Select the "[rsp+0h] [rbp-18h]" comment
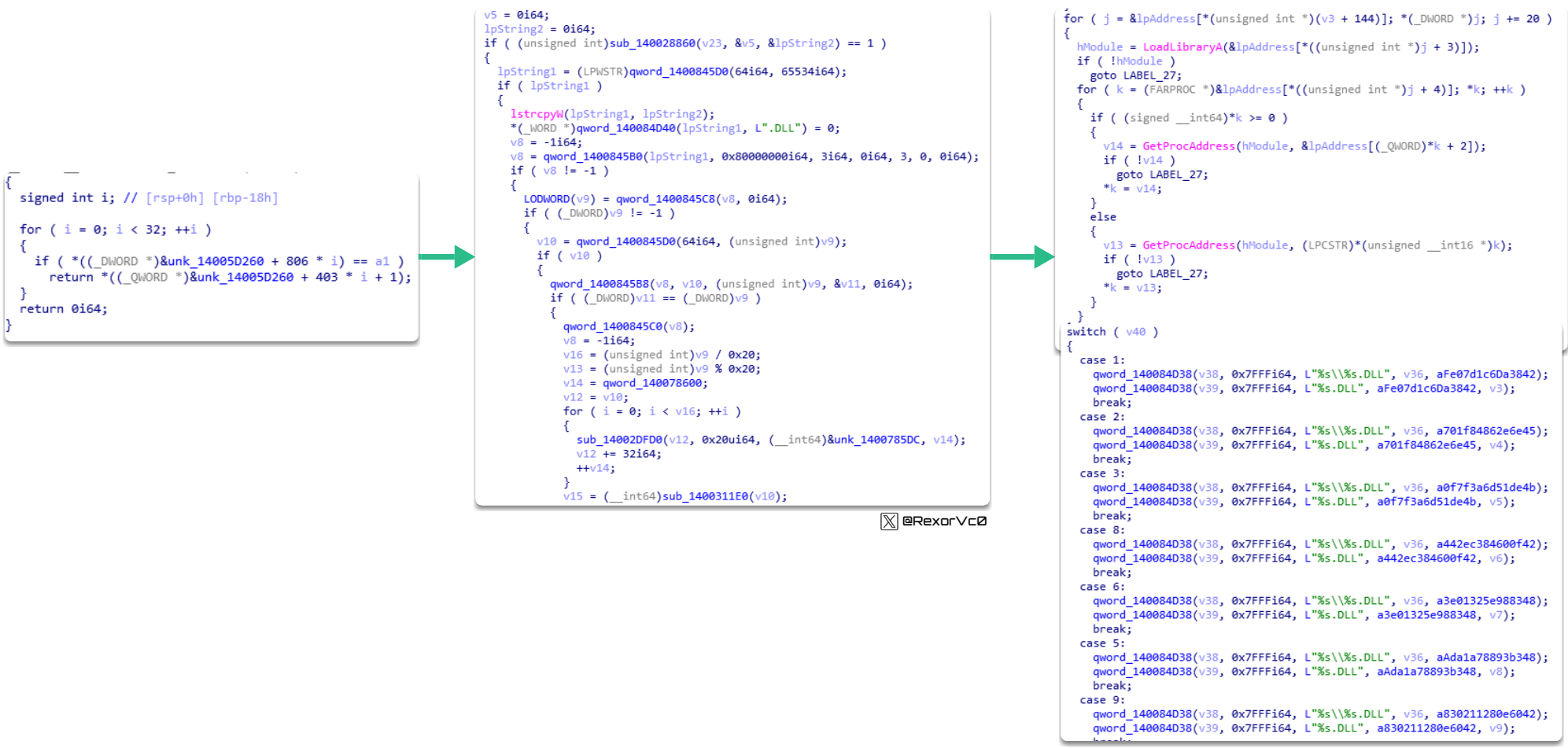 (212, 198)
